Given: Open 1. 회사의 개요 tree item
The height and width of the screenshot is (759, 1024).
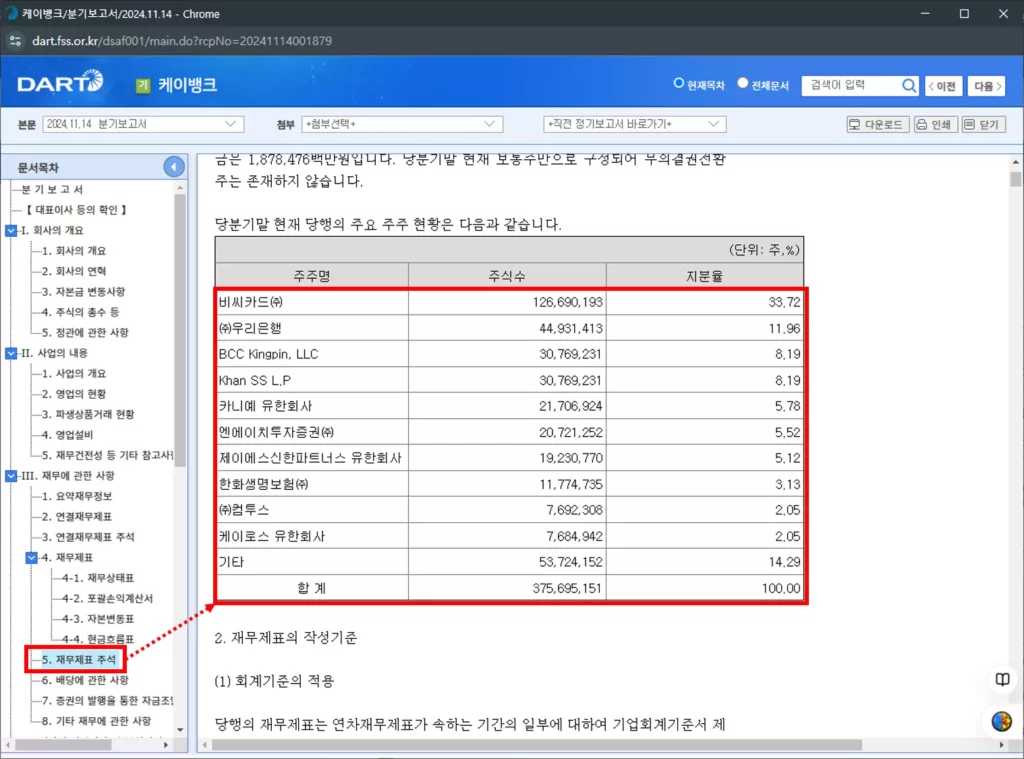Looking at the screenshot, I should click(x=74, y=251).
